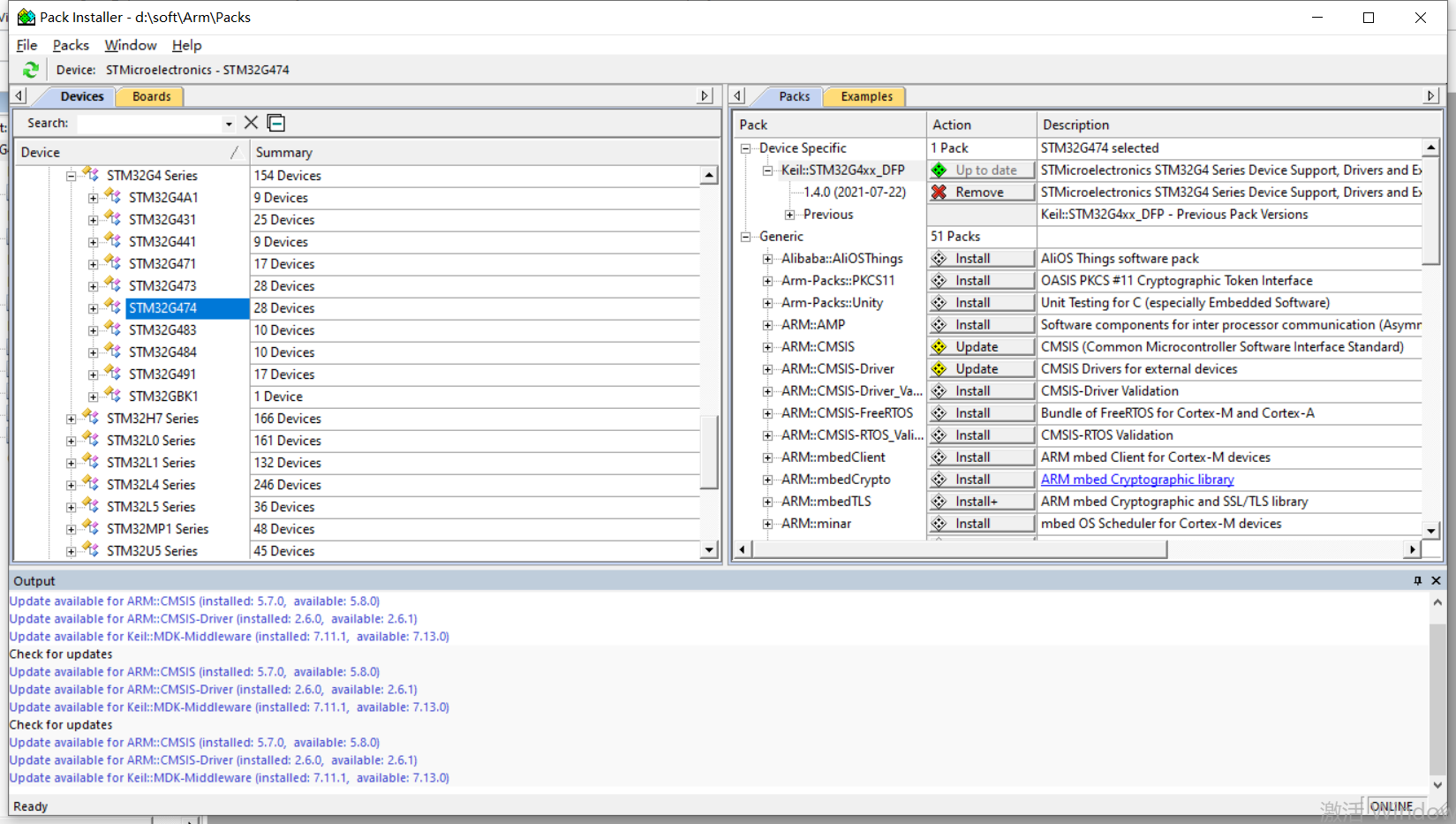The height and width of the screenshot is (824, 1456).
Task: Expand the STM32H7 Series node
Action: [x=71, y=419]
